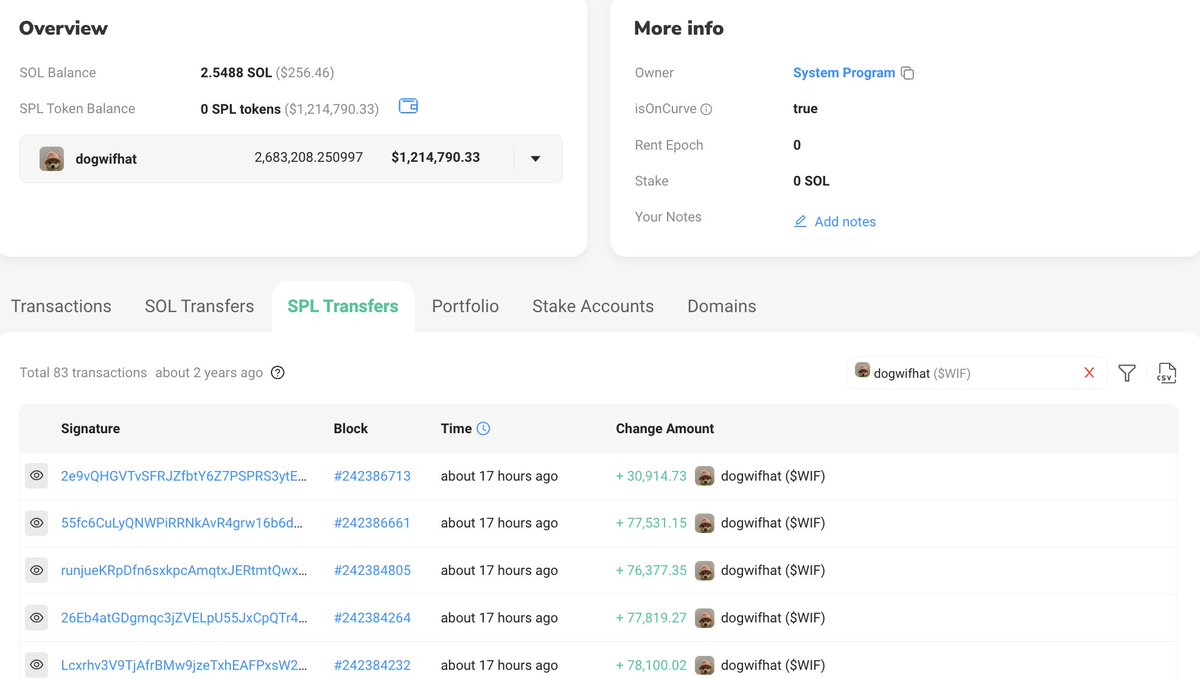The image size is (1200, 679).
Task: Click the Signature column header
Action: 90,428
